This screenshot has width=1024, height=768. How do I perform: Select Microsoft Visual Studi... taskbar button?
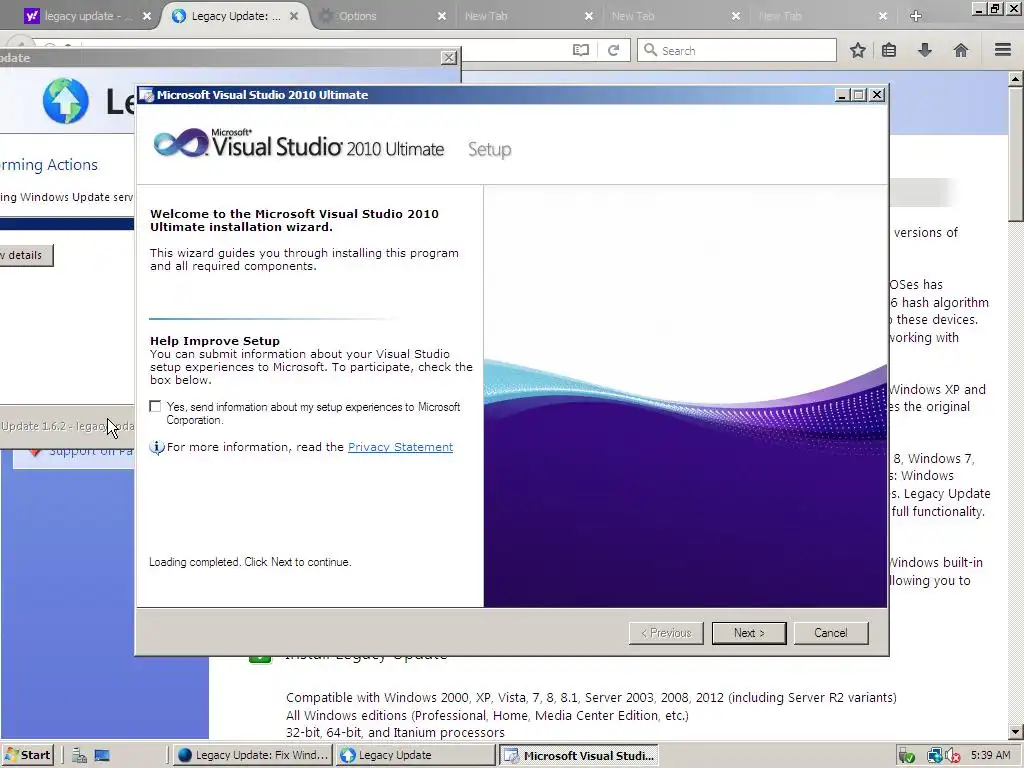coord(579,755)
